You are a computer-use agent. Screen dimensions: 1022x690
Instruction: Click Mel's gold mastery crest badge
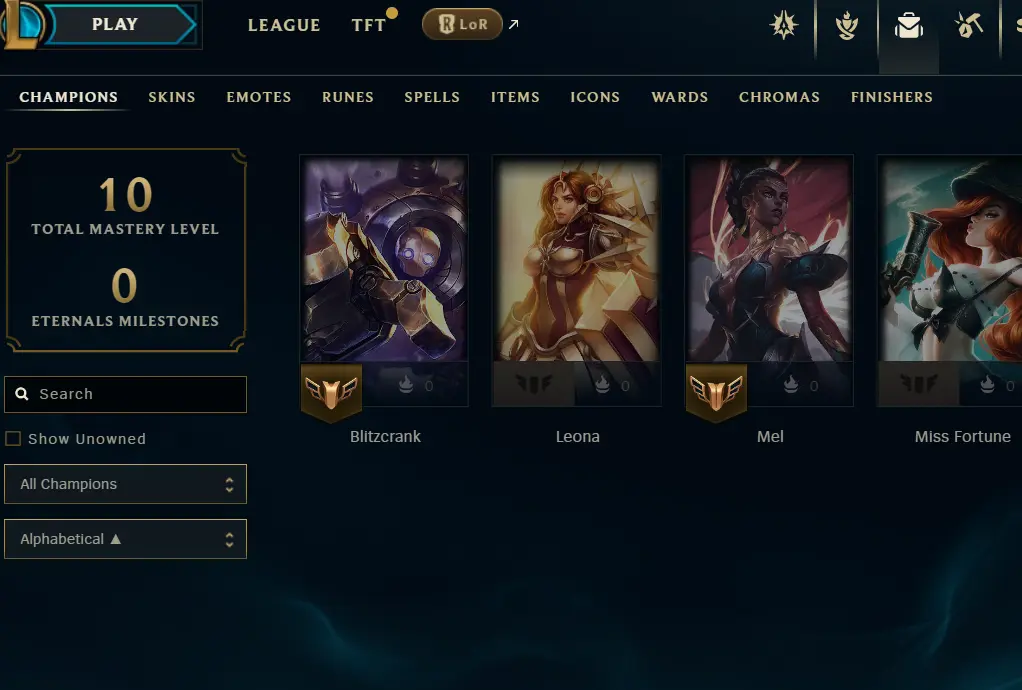716,392
